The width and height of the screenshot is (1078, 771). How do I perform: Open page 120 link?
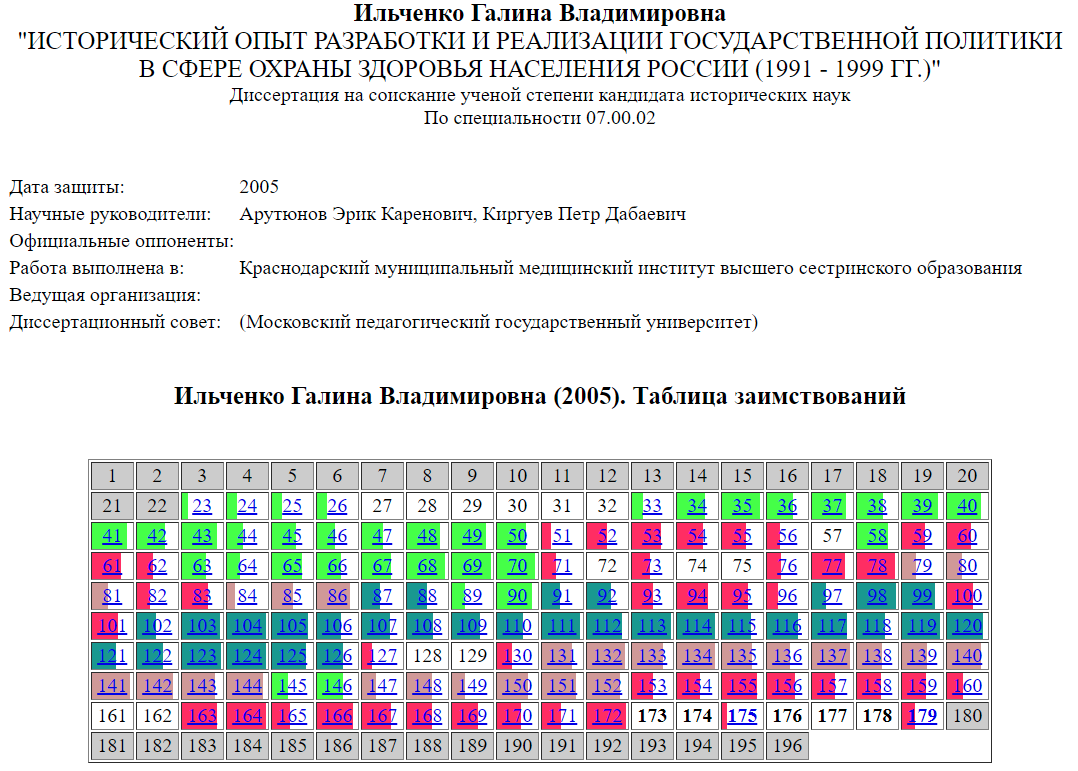pyautogui.click(x=967, y=626)
